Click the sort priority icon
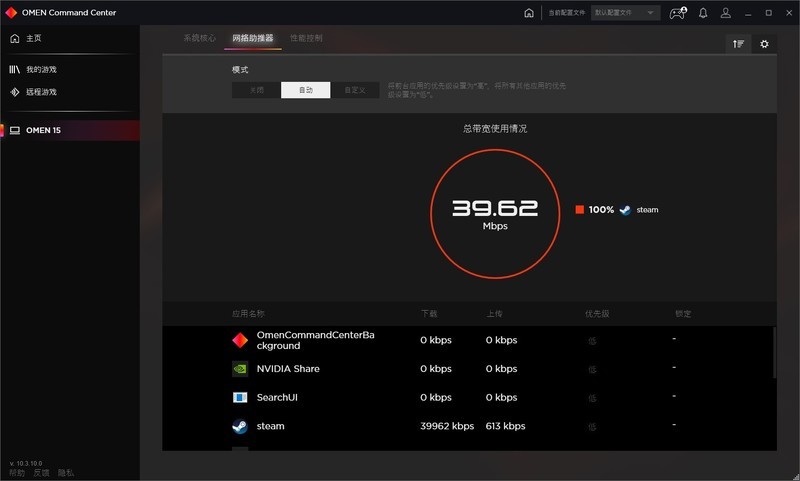 tap(738, 44)
